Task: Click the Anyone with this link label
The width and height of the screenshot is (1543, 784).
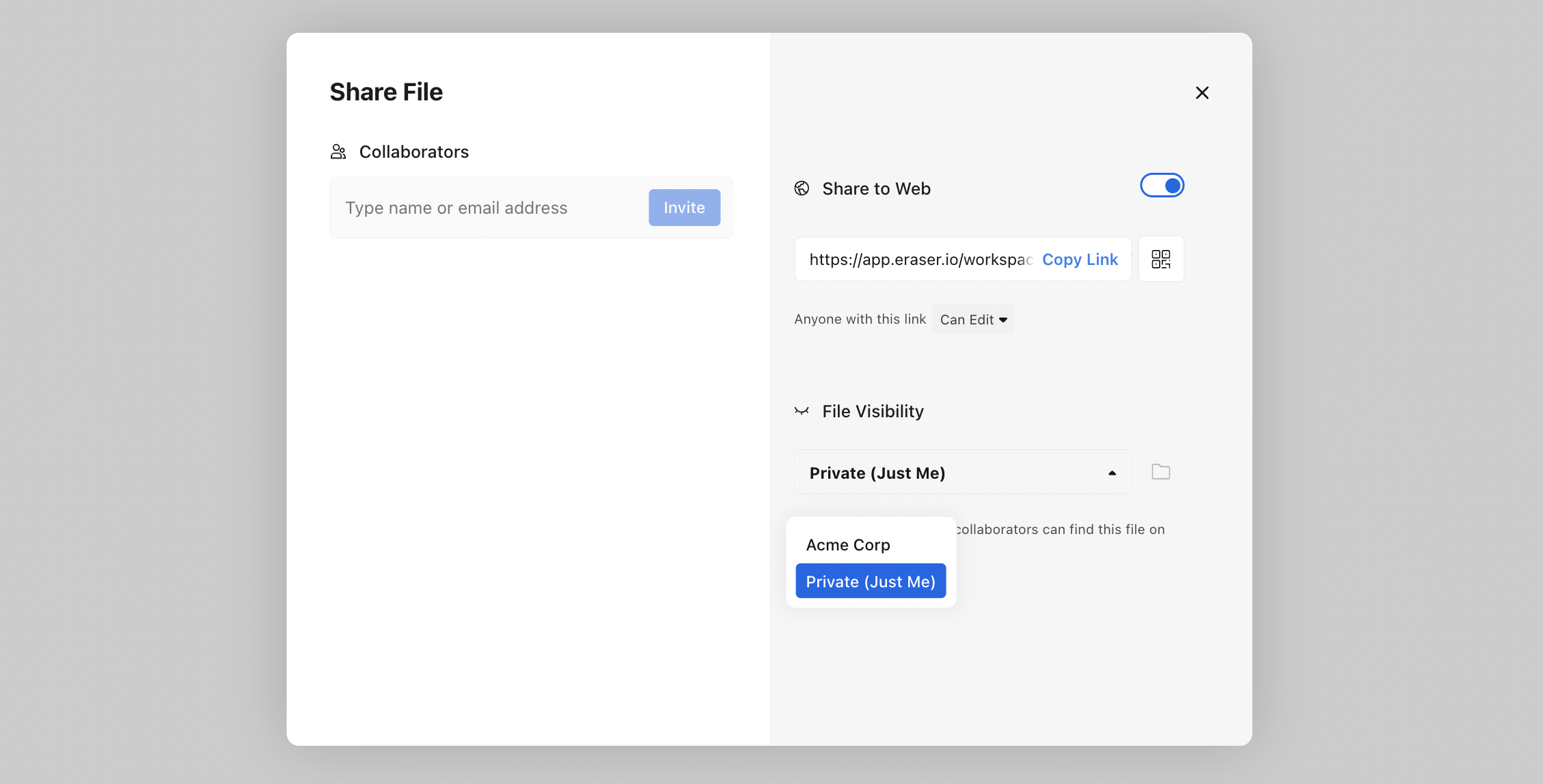Action: pyautogui.click(x=860, y=319)
